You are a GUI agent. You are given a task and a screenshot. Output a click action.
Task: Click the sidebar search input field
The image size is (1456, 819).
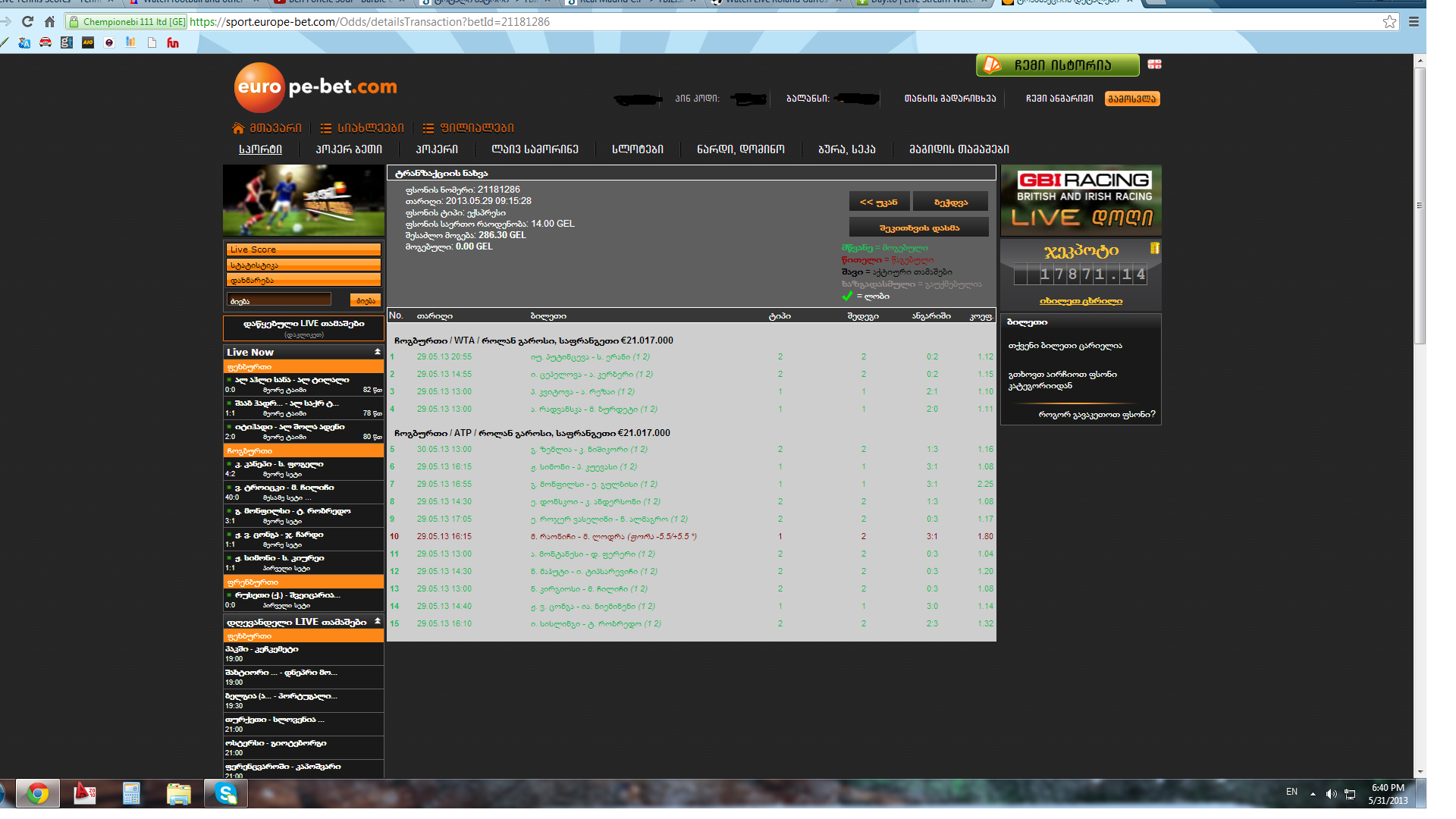[x=279, y=300]
